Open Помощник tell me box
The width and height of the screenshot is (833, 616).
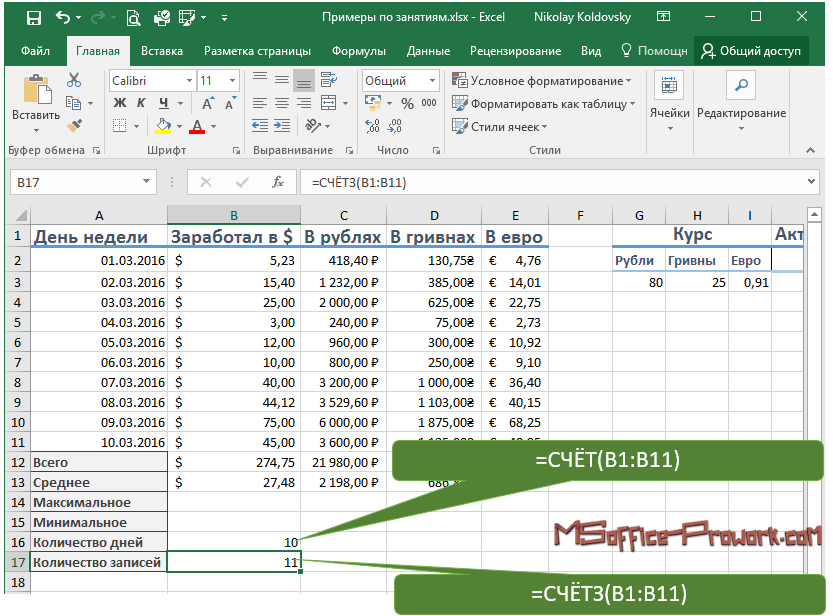coord(654,51)
